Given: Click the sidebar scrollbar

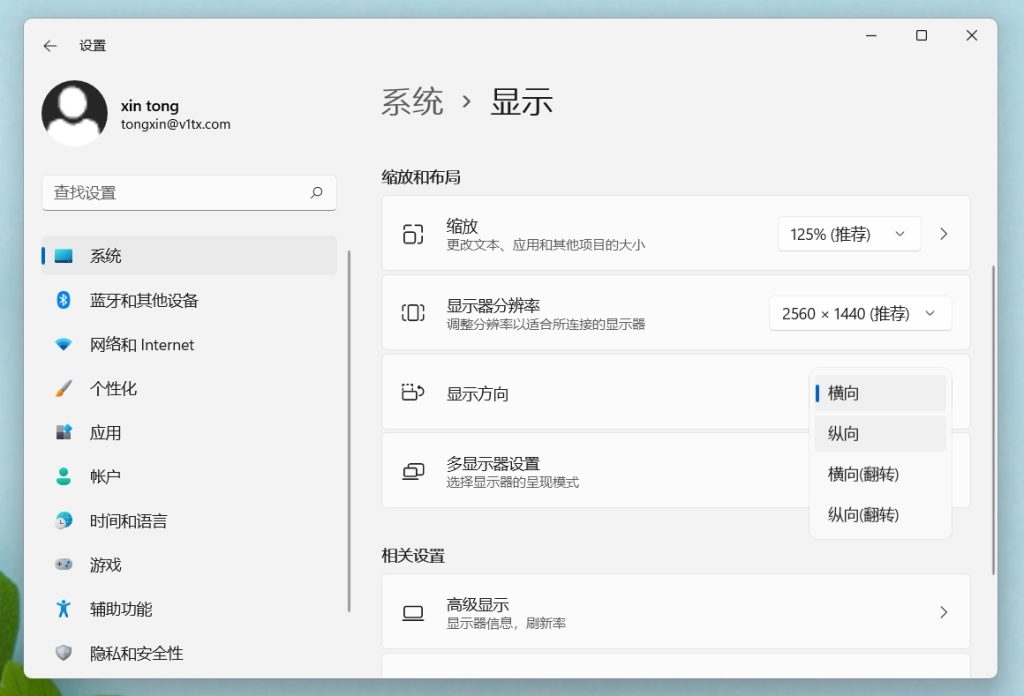Looking at the screenshot, I should [349, 431].
